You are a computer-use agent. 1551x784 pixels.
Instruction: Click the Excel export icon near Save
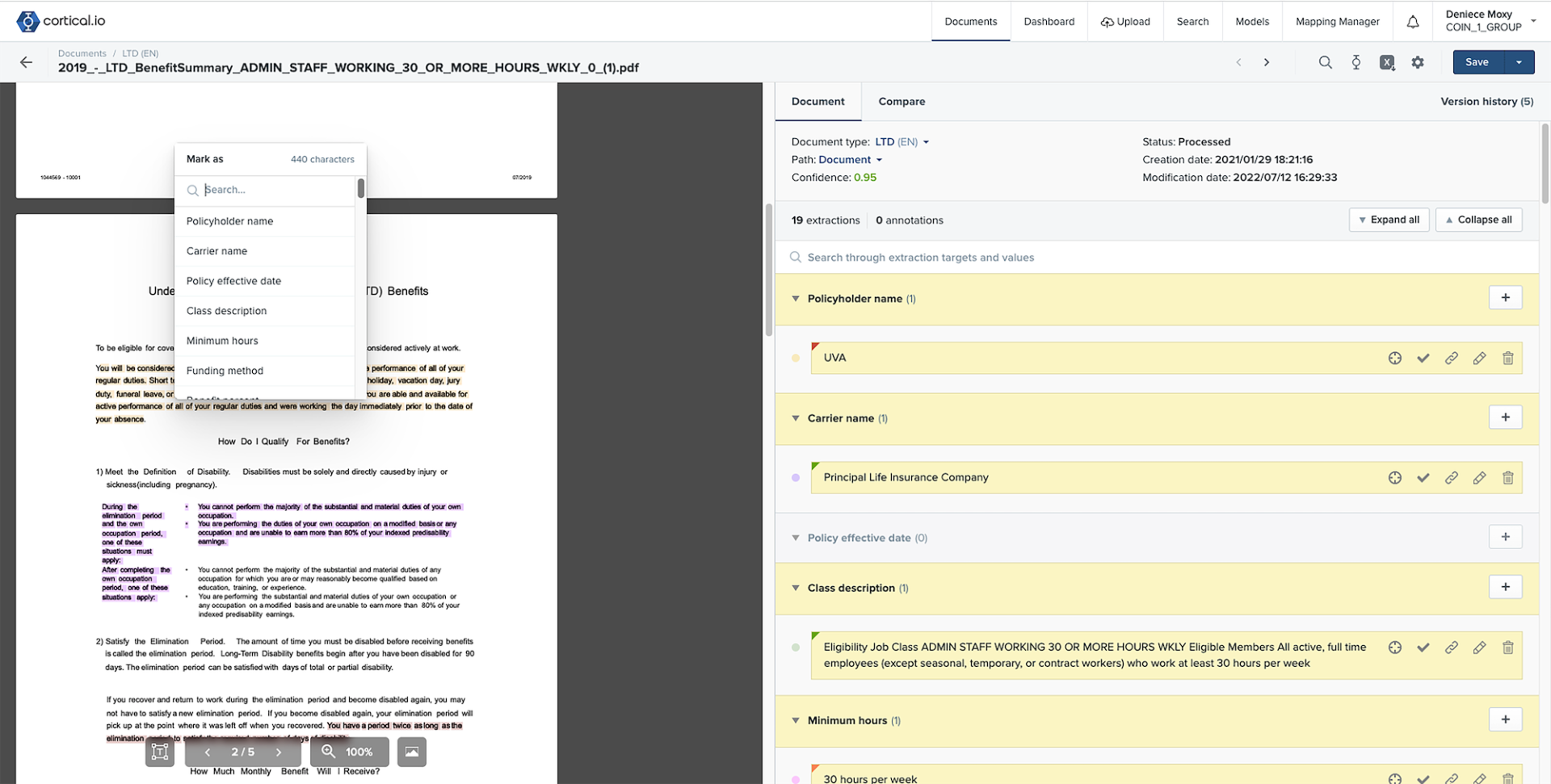pos(1387,62)
